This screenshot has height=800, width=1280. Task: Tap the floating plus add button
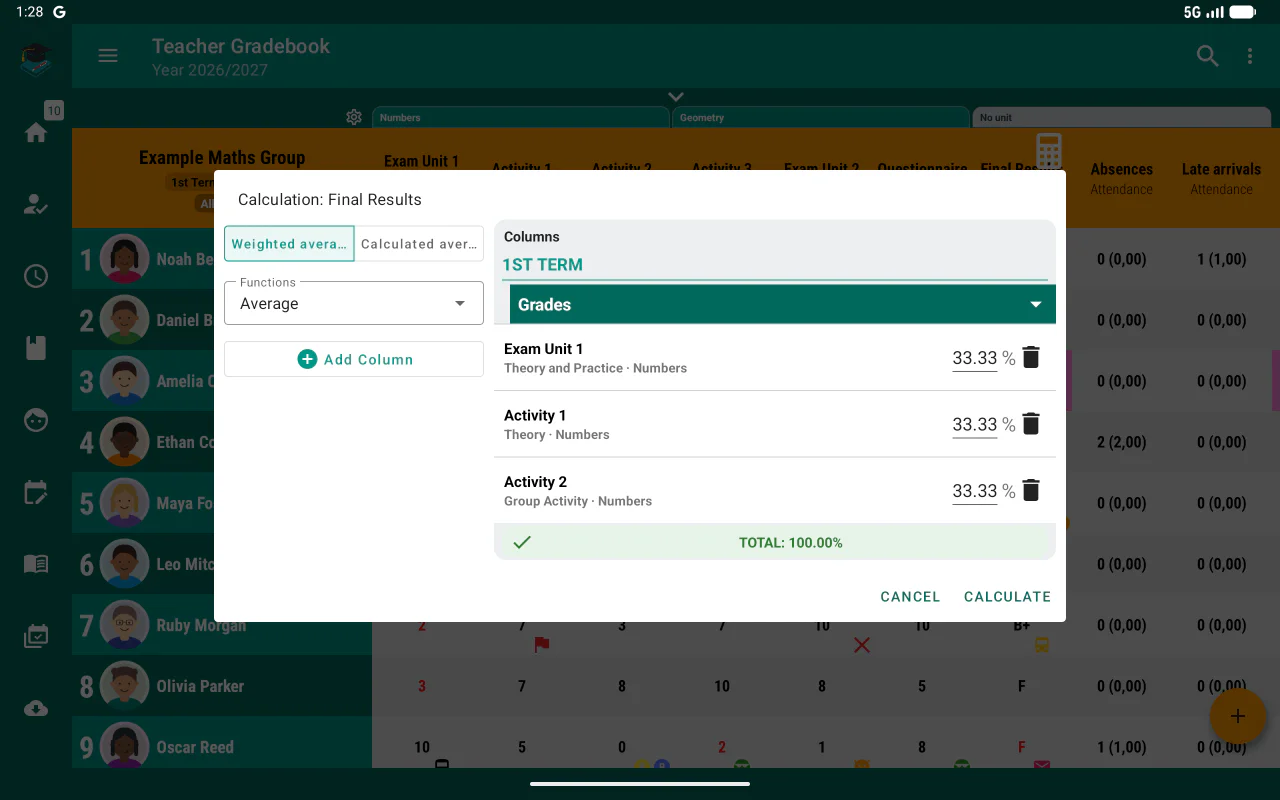[1237, 716]
